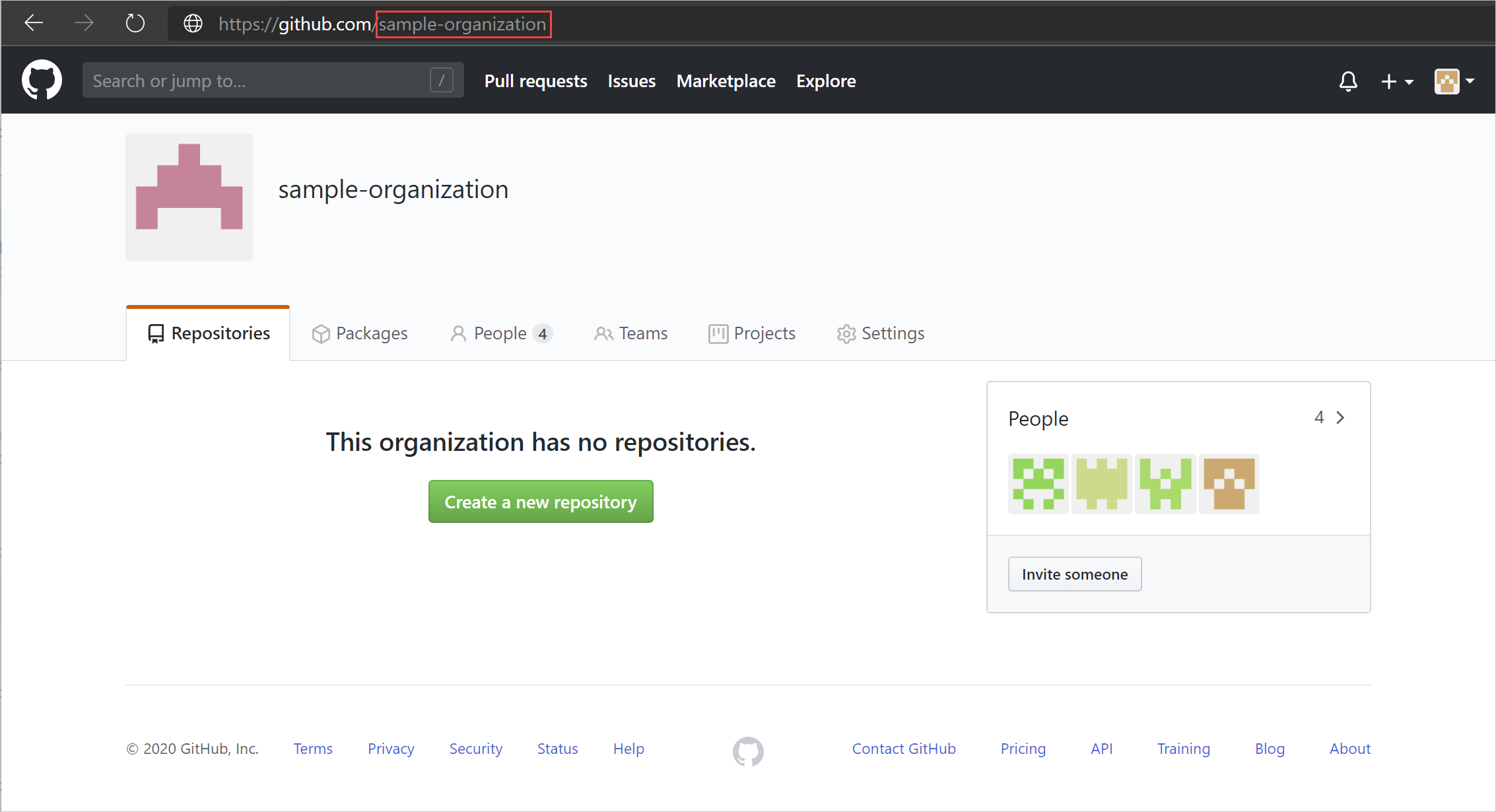Click the fourth member avatar thumbnail
The width and height of the screenshot is (1496, 812).
(1228, 484)
